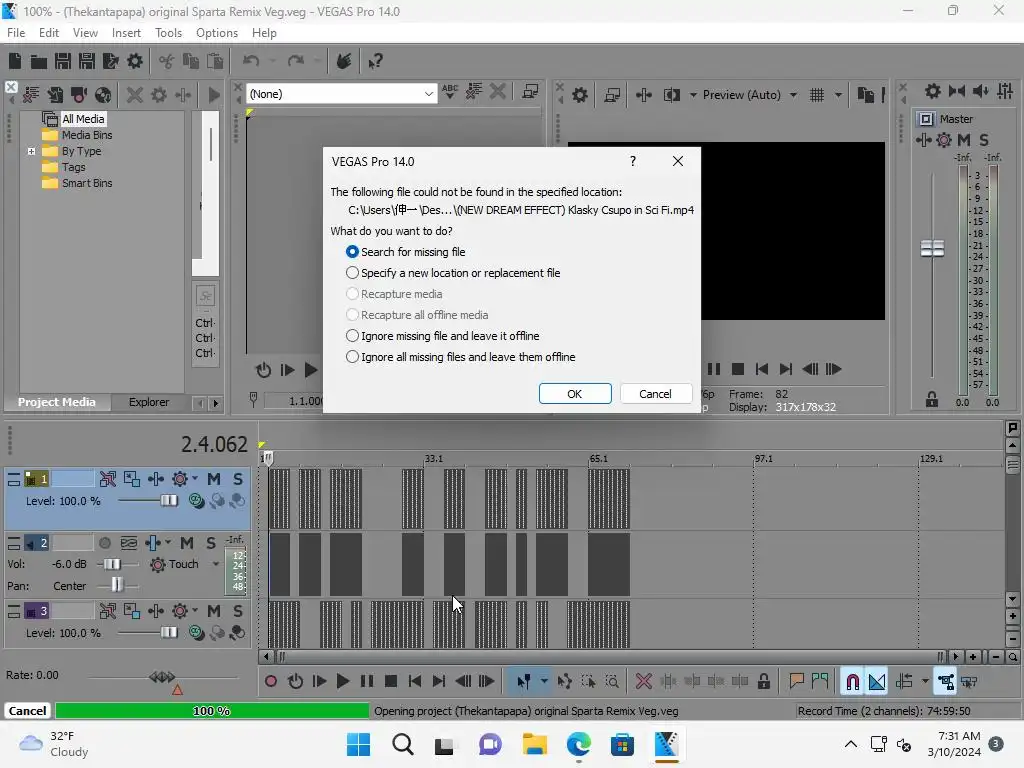The width and height of the screenshot is (1024, 768).
Task: Expand the By Type media bin
Action: tap(31, 151)
